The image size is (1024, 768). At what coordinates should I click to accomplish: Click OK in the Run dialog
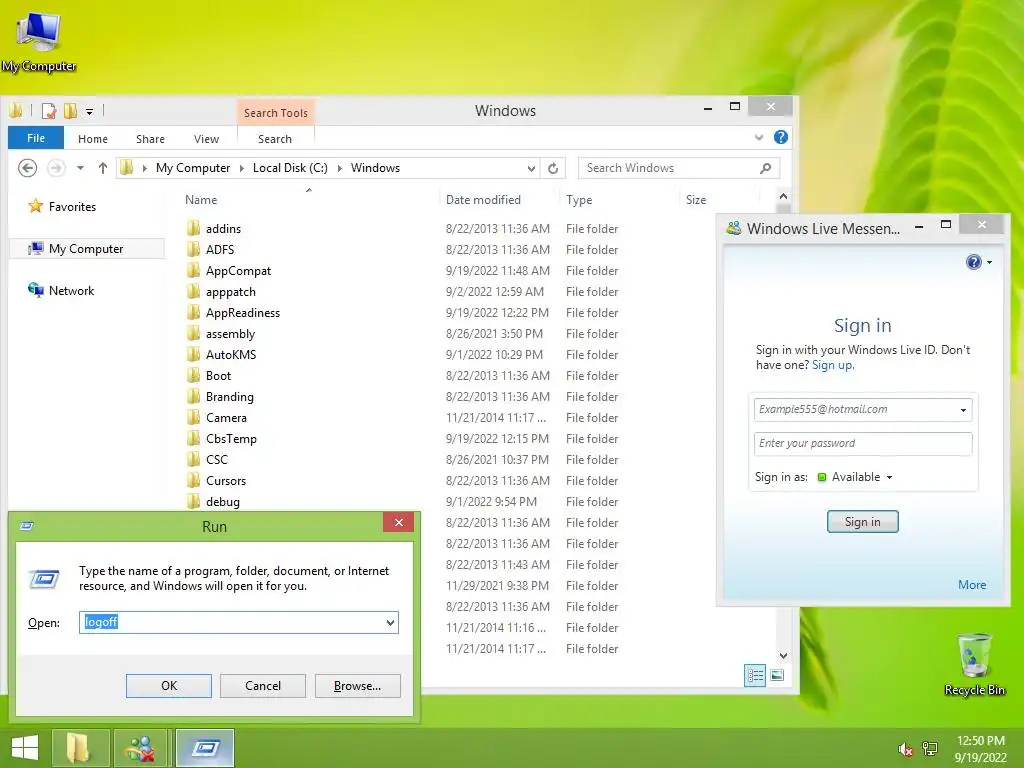tap(168, 686)
